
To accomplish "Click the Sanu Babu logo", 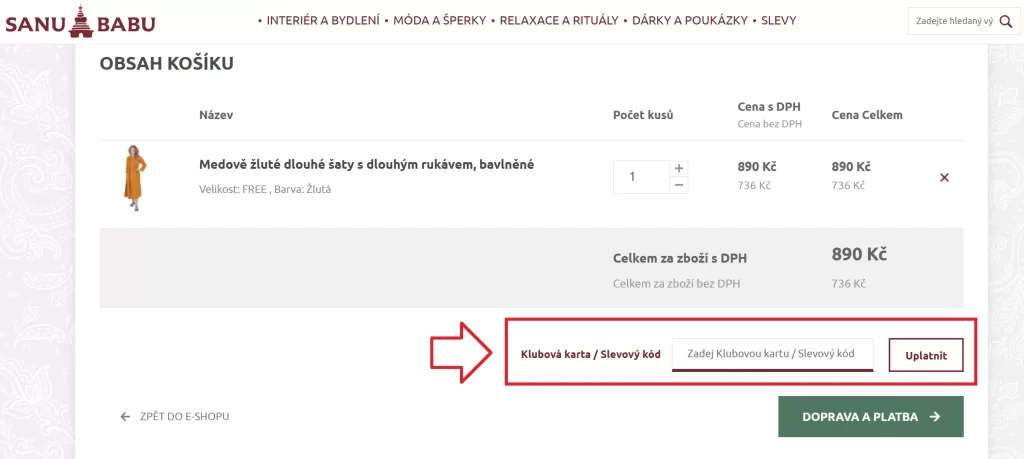I will tap(80, 22).
